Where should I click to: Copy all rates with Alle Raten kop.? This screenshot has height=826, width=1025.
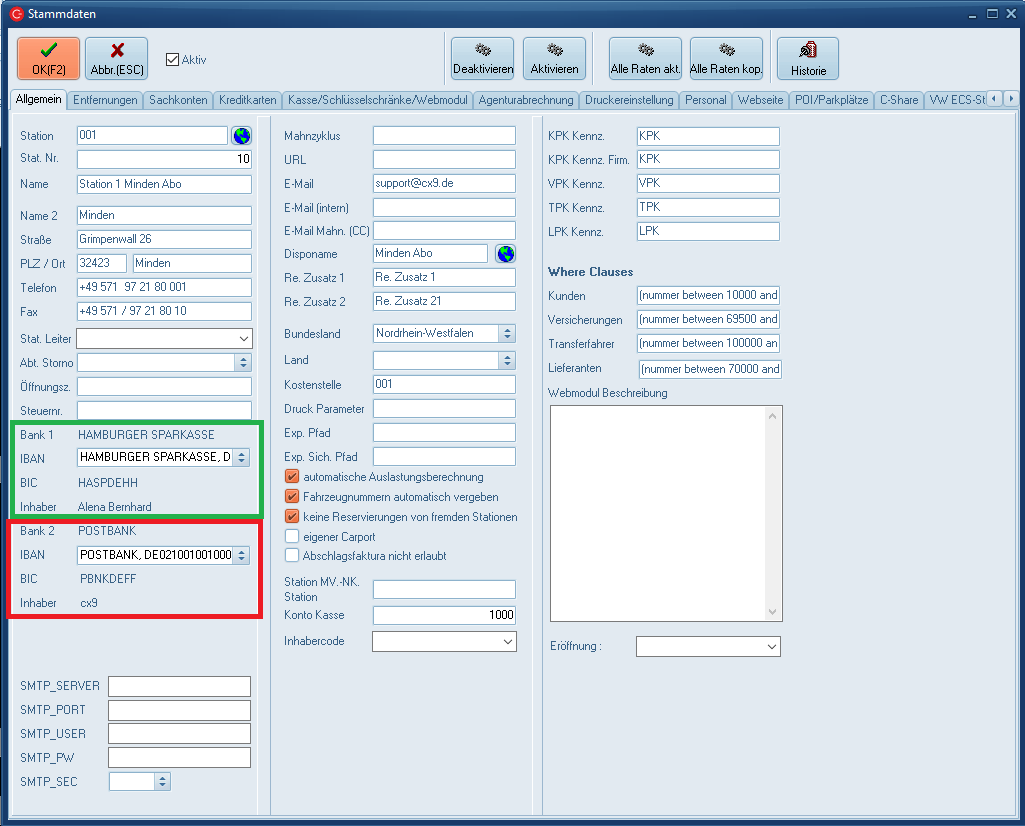pyautogui.click(x=726, y=59)
